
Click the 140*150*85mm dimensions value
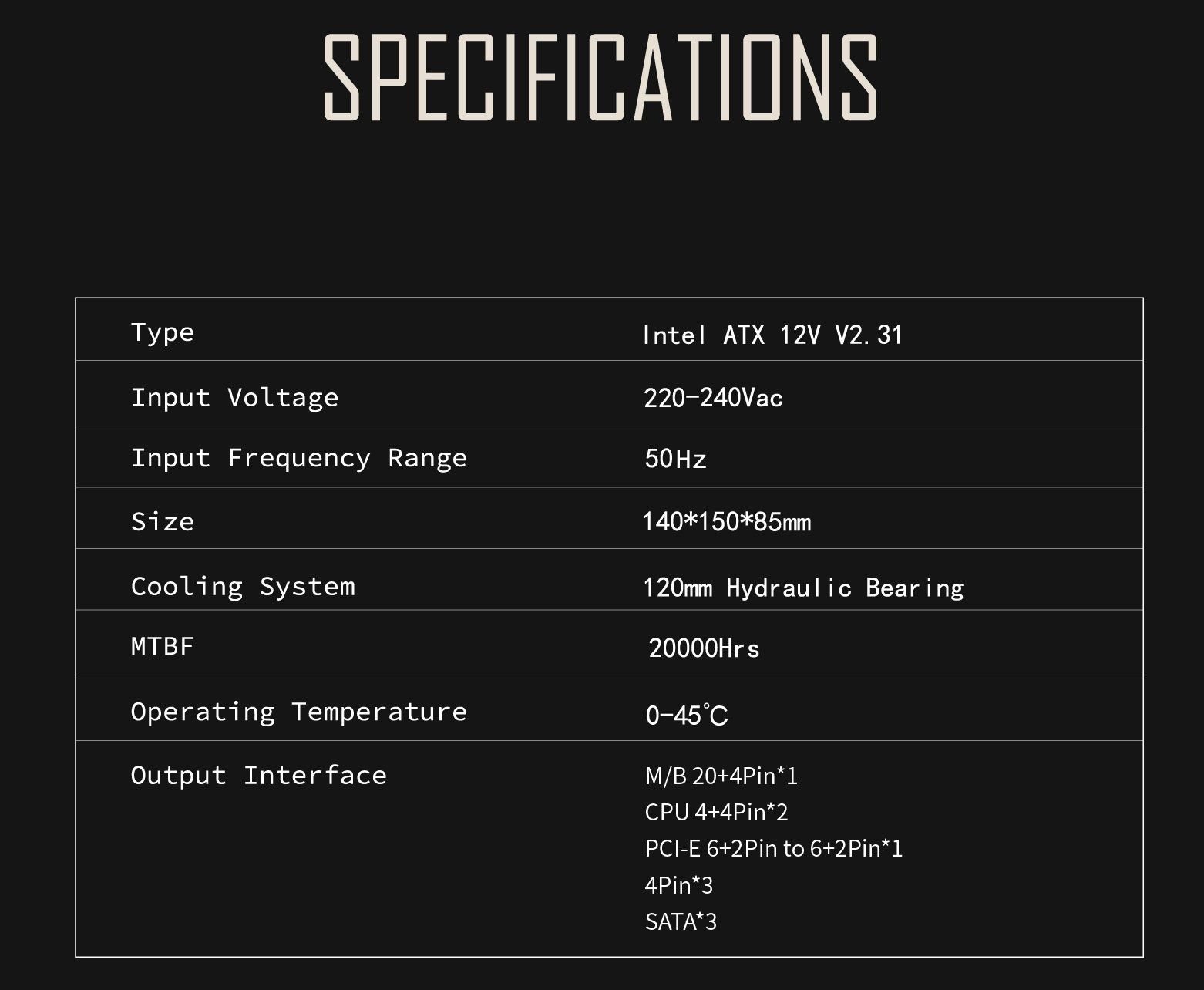tap(727, 522)
